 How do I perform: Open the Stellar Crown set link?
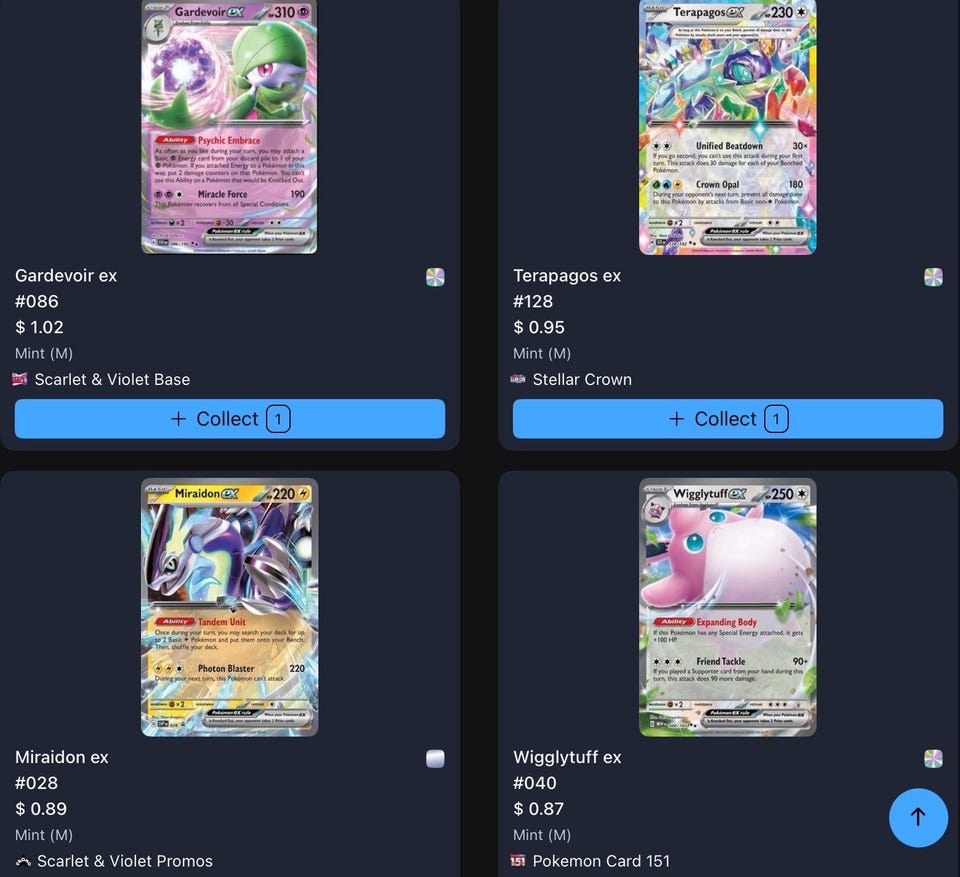point(582,379)
